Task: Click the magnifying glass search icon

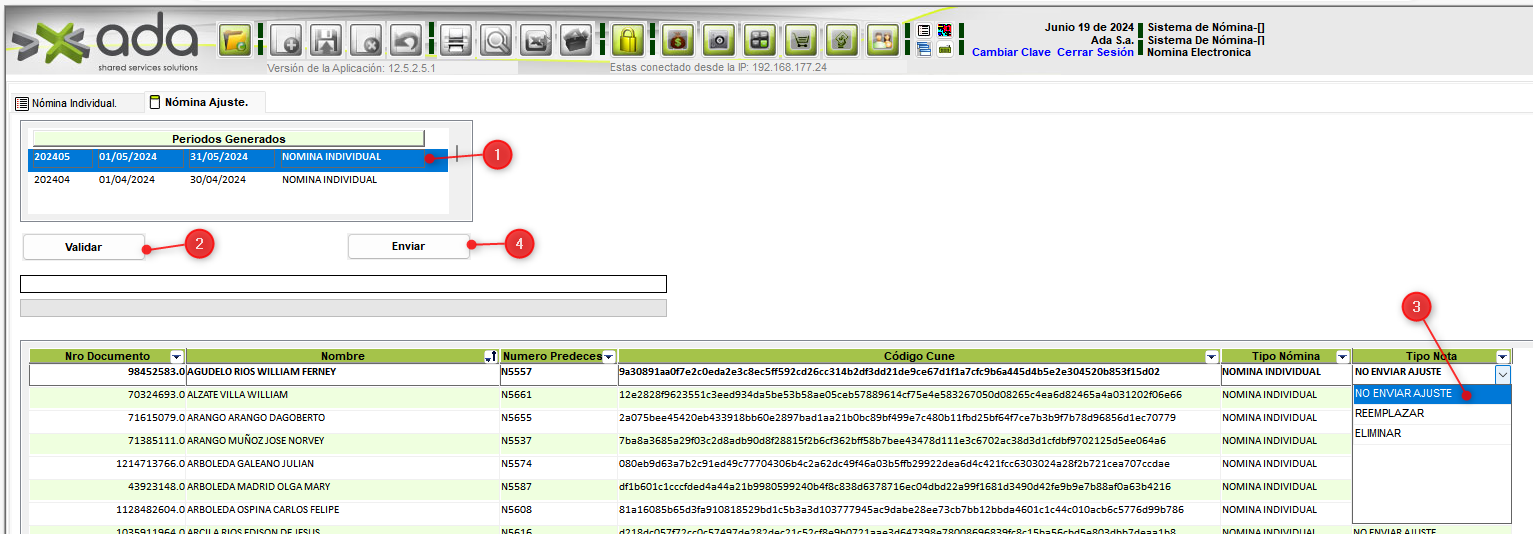Action: point(495,41)
